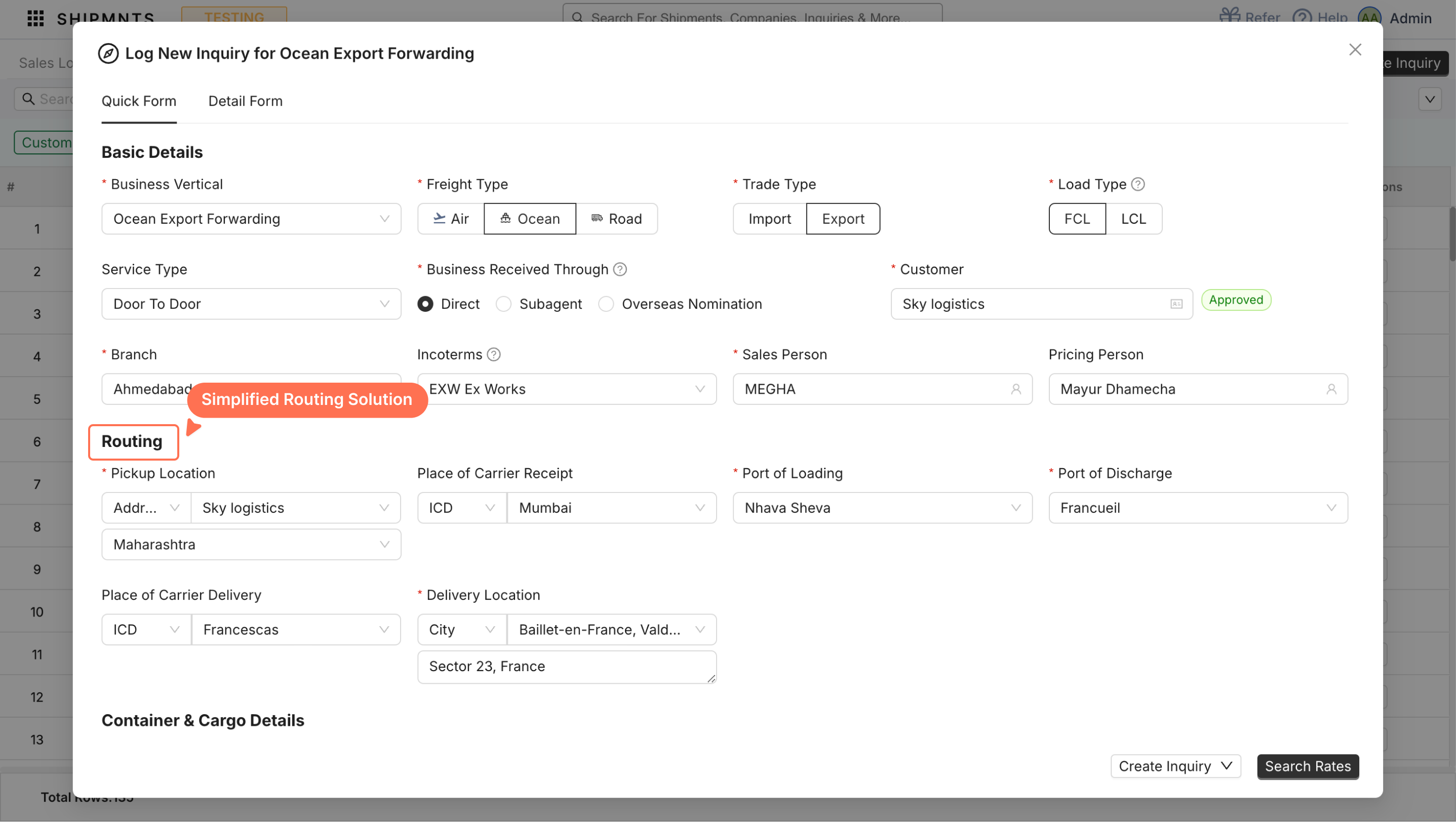Open the apps grid menu icon
Viewport: 1456px width, 822px height.
click(x=35, y=18)
